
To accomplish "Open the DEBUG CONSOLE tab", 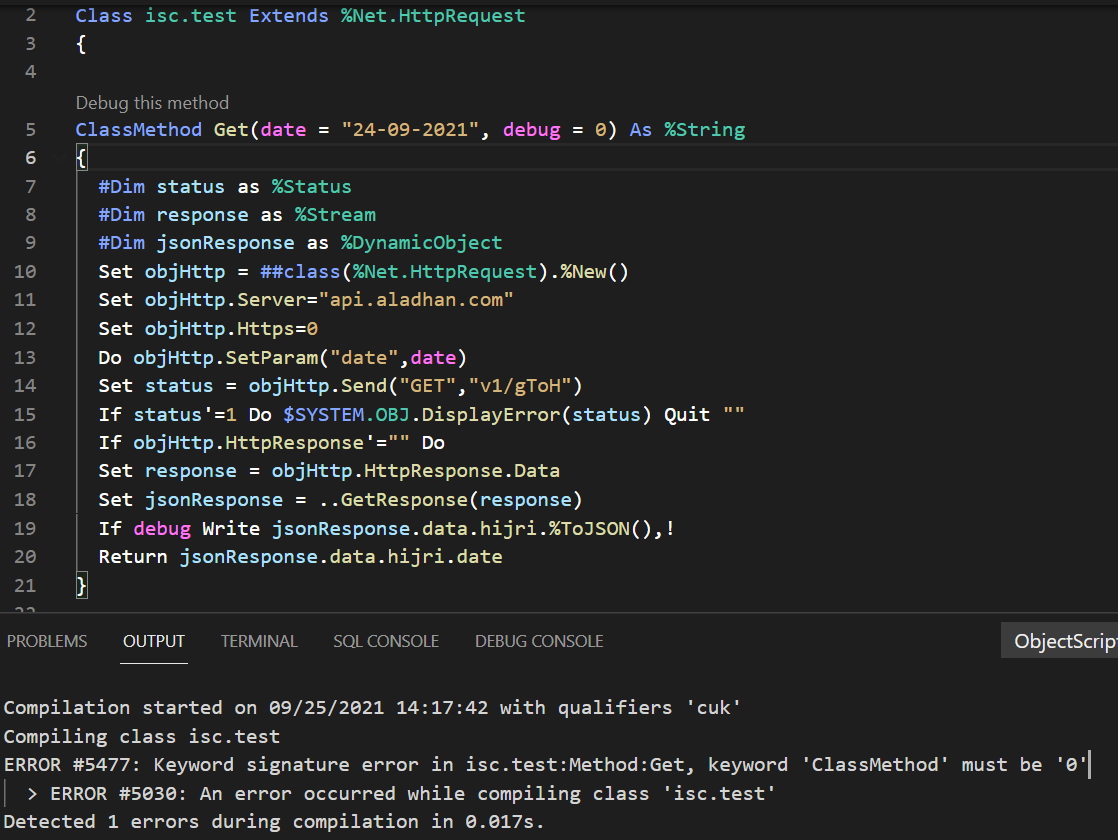I will (539, 641).
